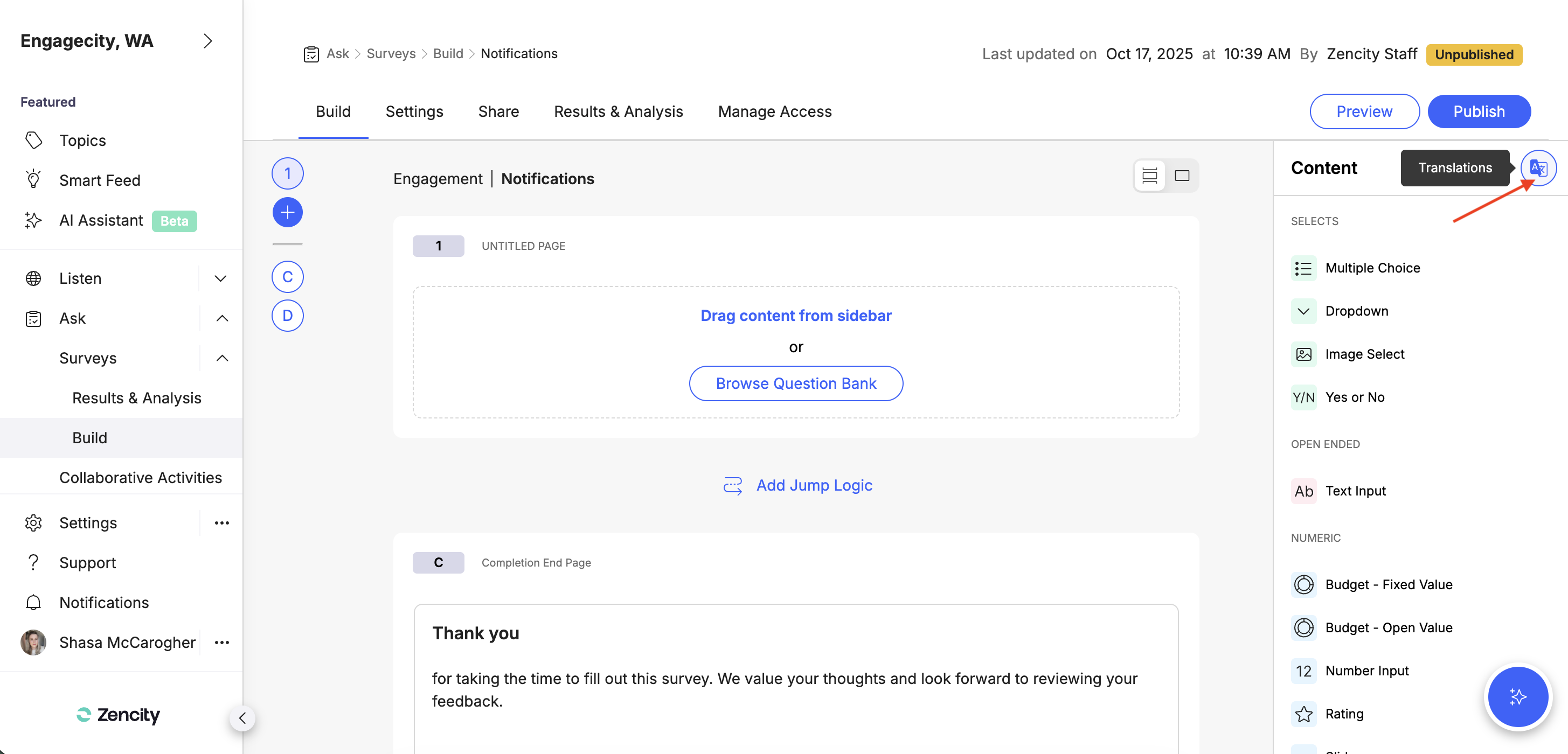Switch to card view layout toggle
Screen dimensions: 1568x754
(1182, 175)
